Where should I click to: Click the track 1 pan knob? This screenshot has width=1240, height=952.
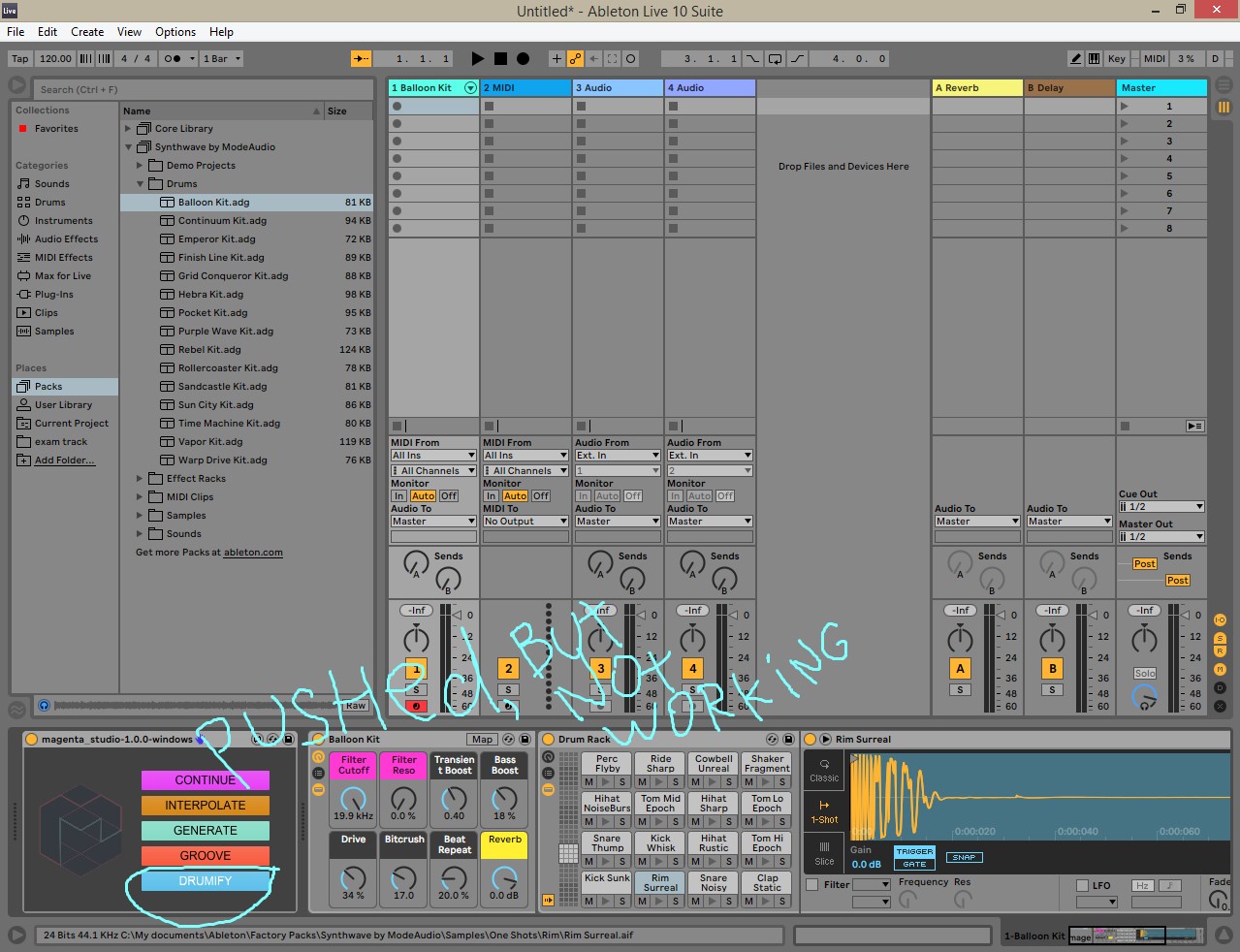[x=416, y=638]
